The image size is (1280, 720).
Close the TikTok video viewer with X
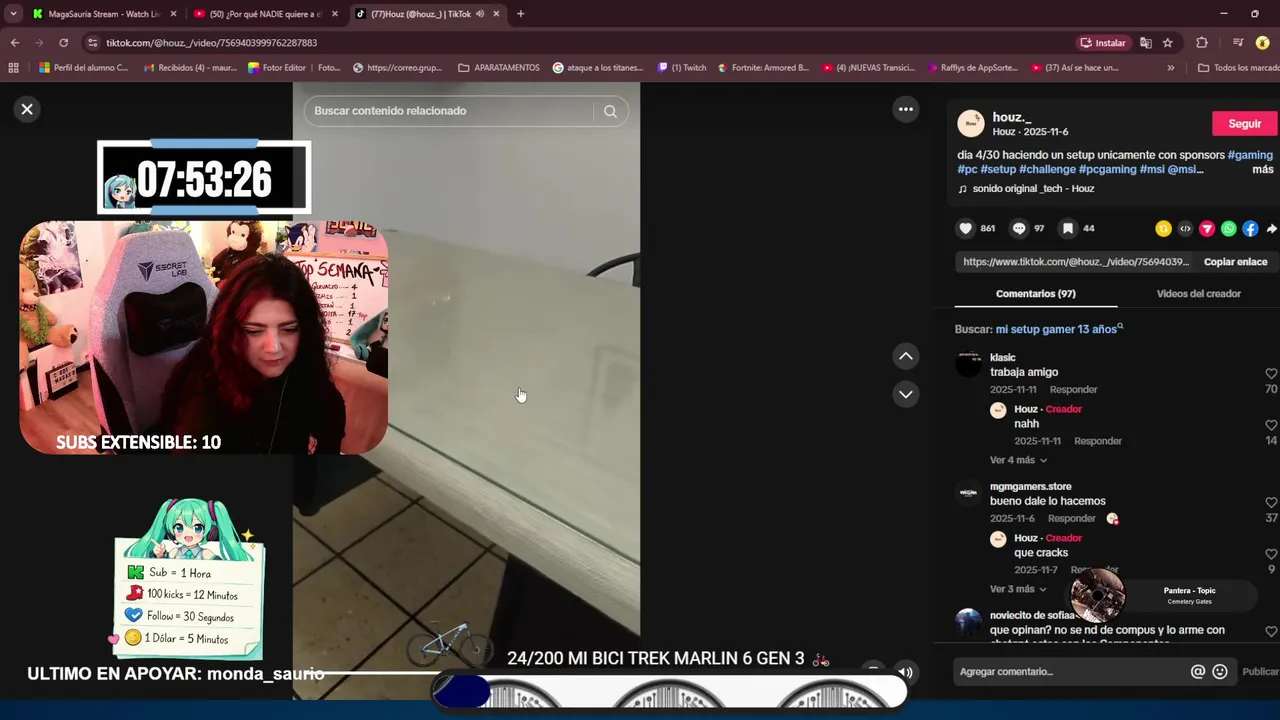pos(27,109)
